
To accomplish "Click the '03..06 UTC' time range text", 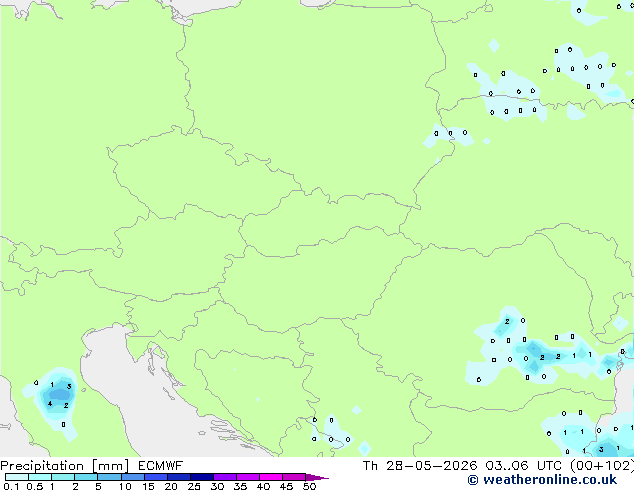I will click(523, 466).
